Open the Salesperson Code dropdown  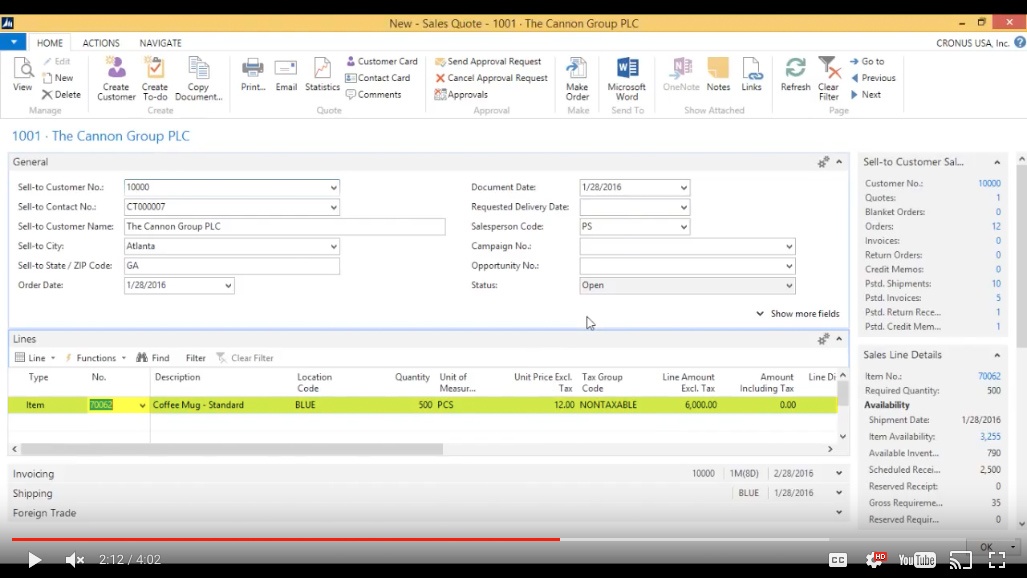pyautogui.click(x=684, y=227)
